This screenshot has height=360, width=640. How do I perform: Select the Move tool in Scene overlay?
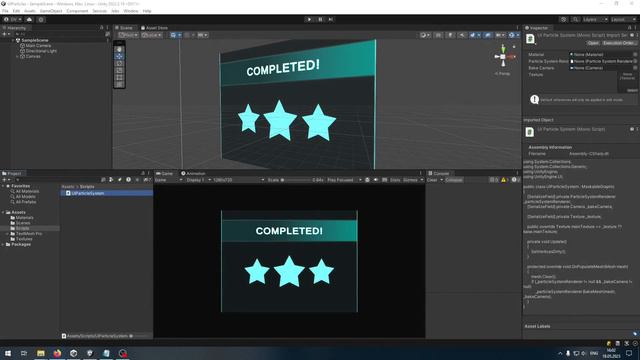coord(119,56)
